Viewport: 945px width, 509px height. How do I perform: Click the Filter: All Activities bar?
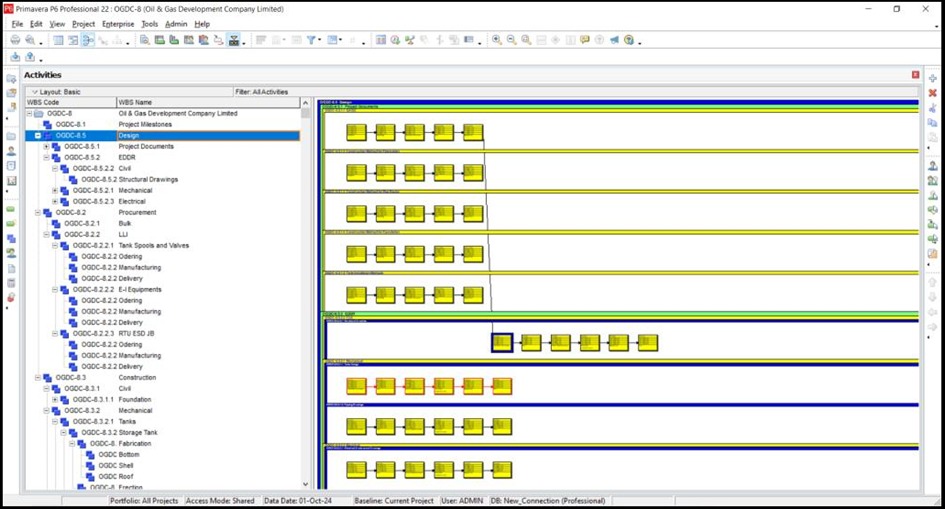576,92
